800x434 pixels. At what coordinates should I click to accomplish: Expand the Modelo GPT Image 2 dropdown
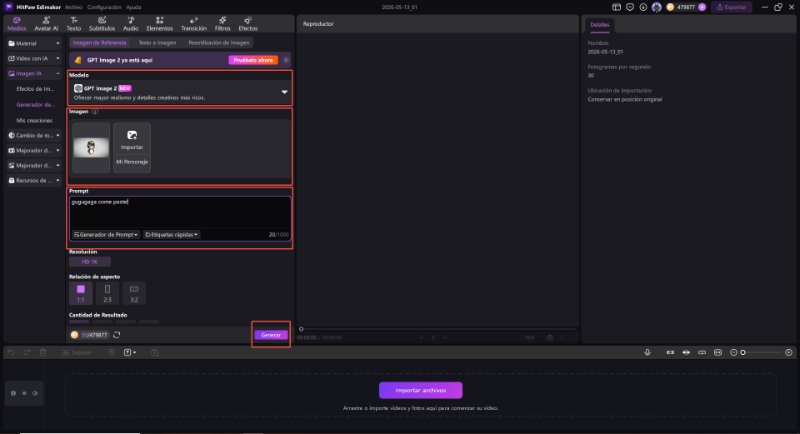coord(284,92)
